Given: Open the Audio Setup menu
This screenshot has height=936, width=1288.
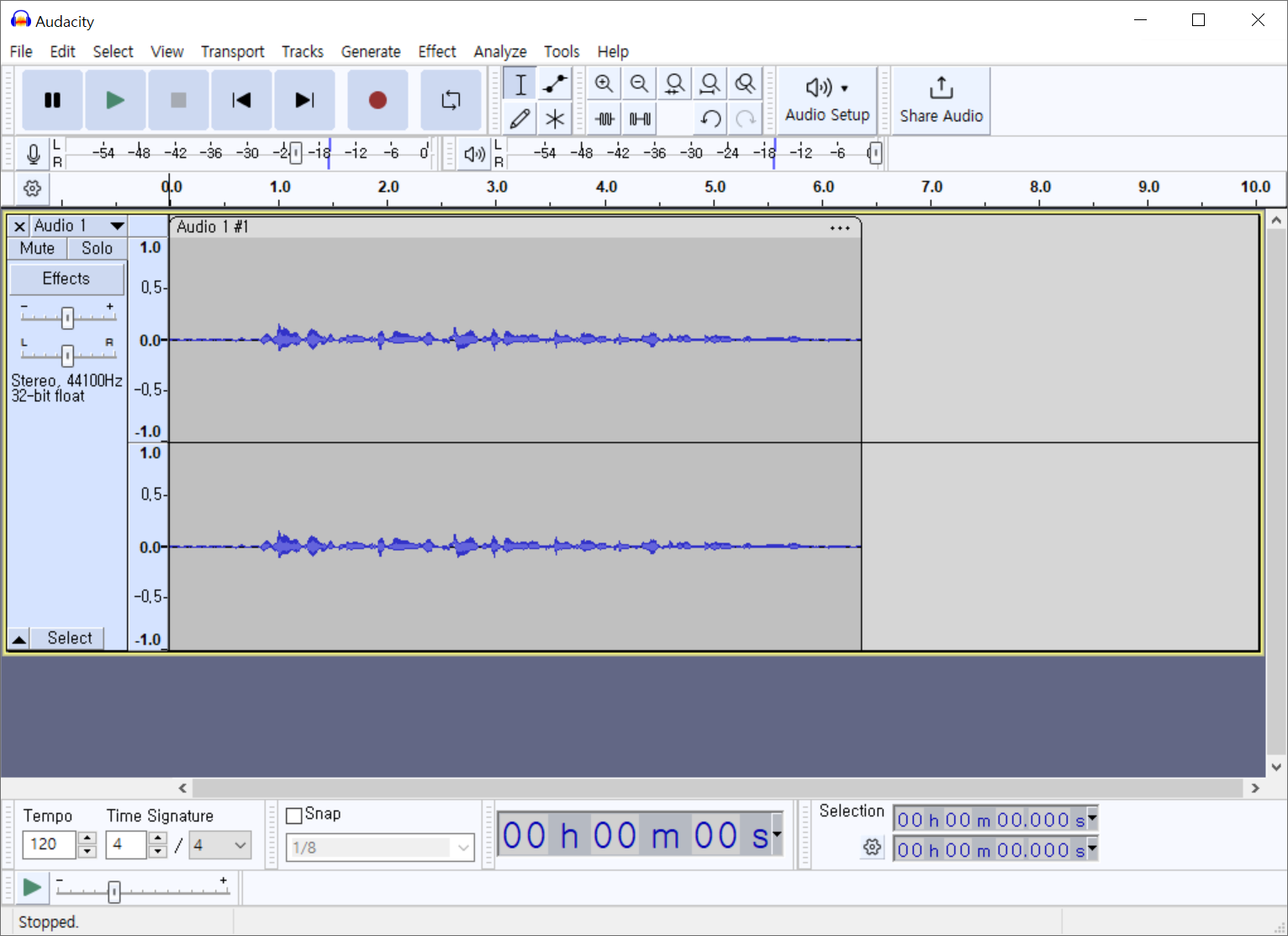Looking at the screenshot, I should coord(827,100).
